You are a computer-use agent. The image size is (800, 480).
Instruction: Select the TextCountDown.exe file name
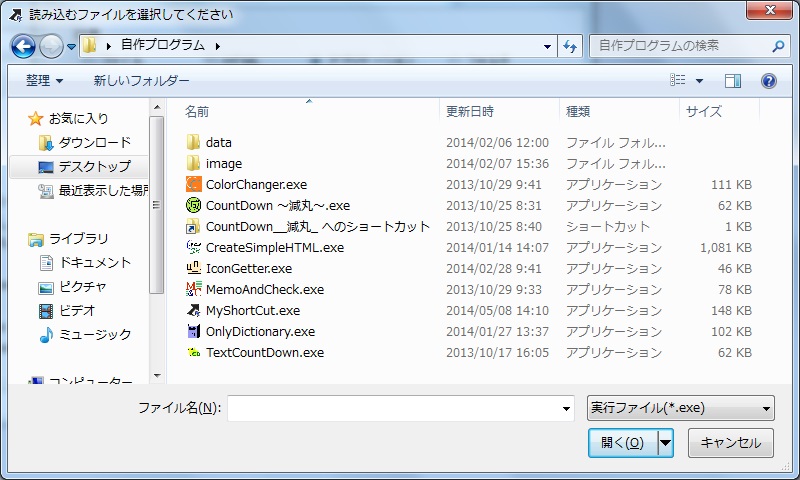265,352
